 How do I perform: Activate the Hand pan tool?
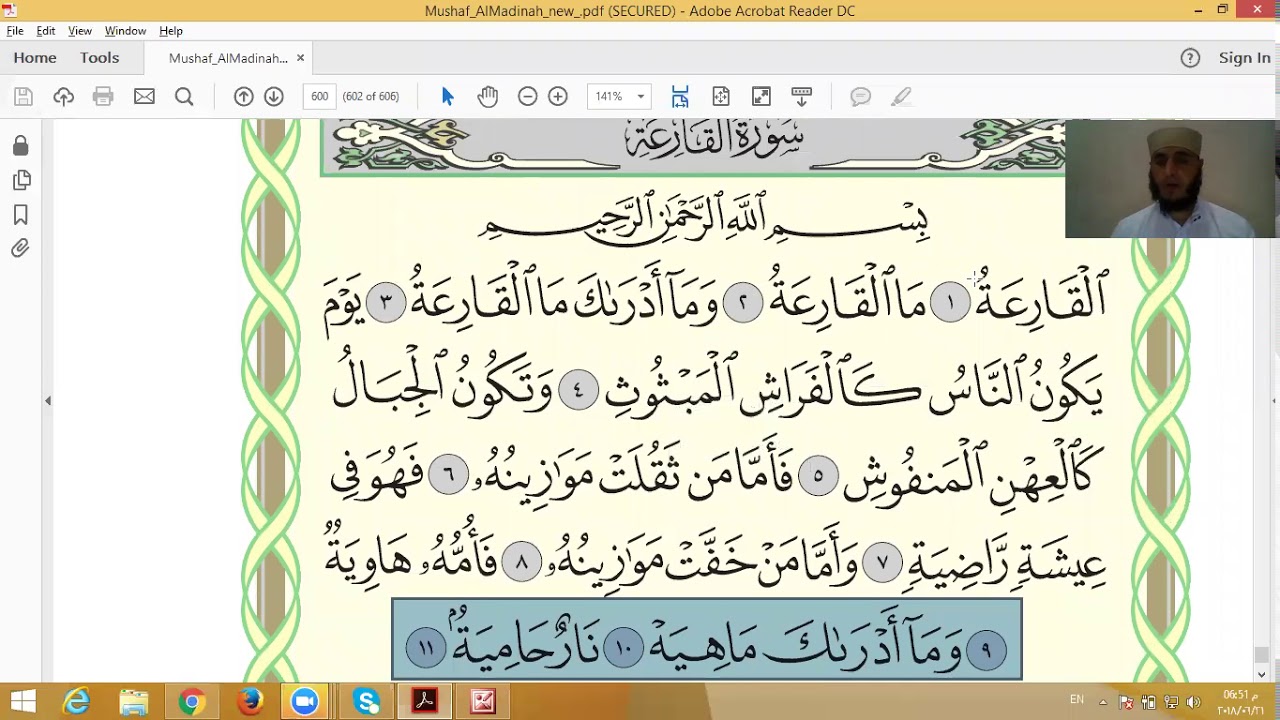point(488,96)
